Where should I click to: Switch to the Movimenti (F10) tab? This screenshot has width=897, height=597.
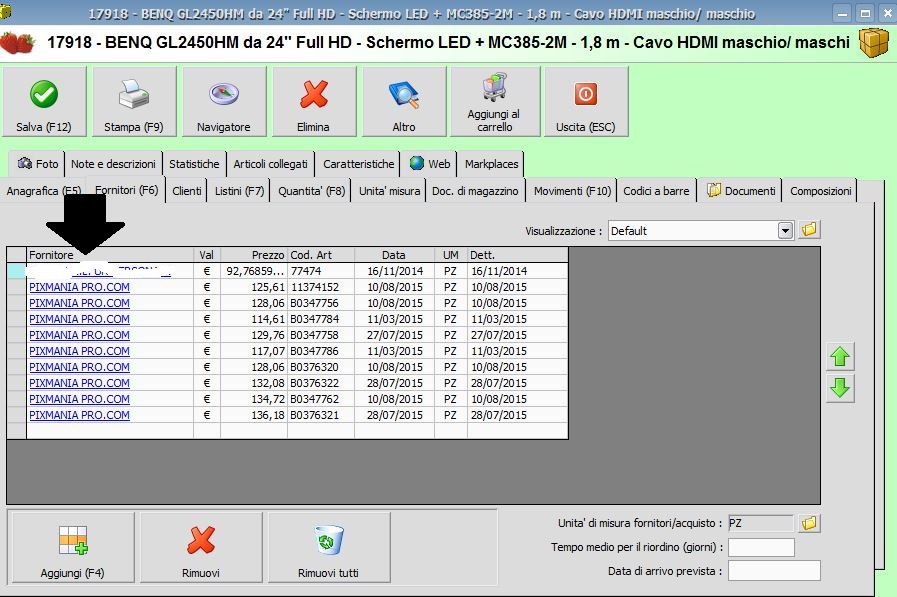coord(573,191)
